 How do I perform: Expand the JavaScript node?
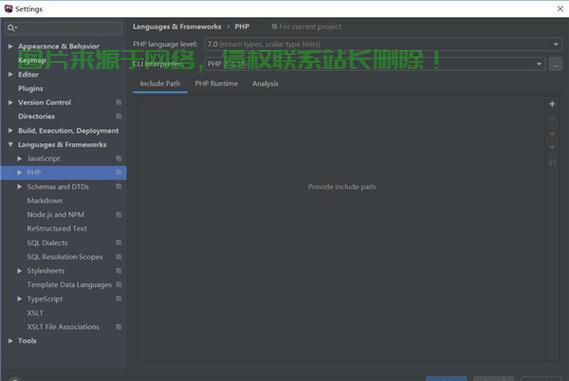tap(20, 159)
